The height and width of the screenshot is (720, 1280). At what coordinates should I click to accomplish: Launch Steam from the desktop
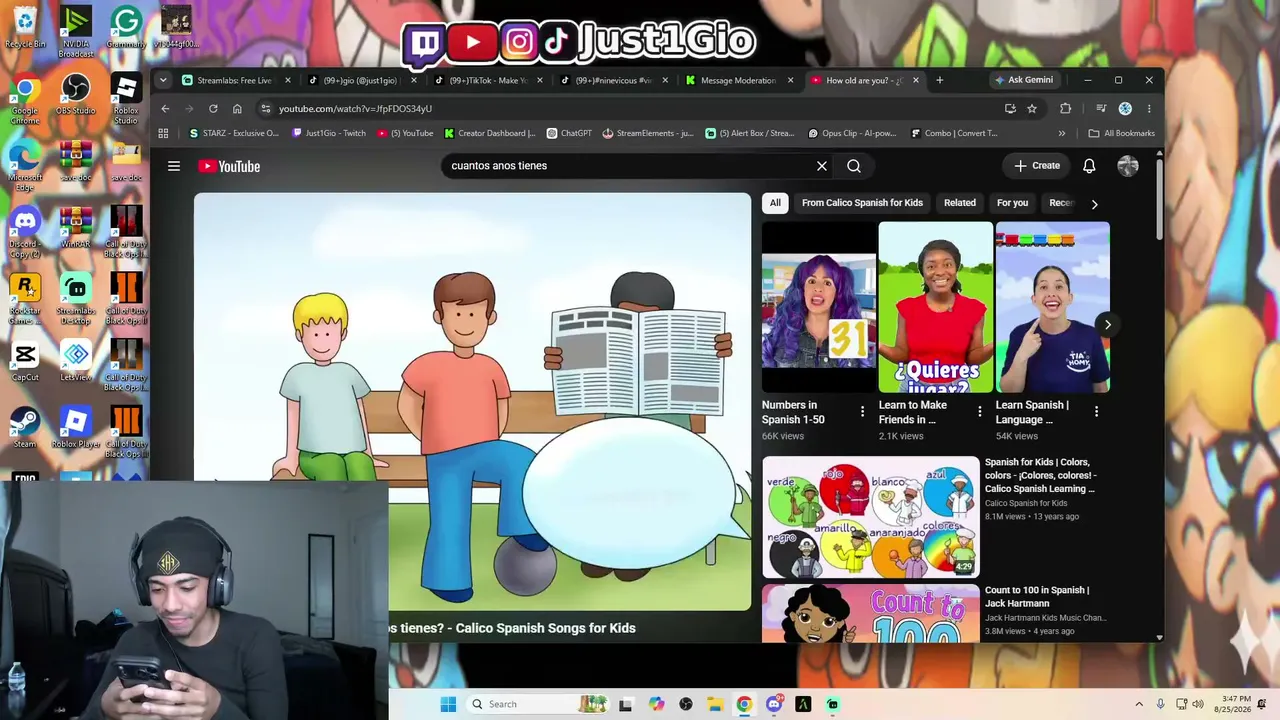click(25, 428)
